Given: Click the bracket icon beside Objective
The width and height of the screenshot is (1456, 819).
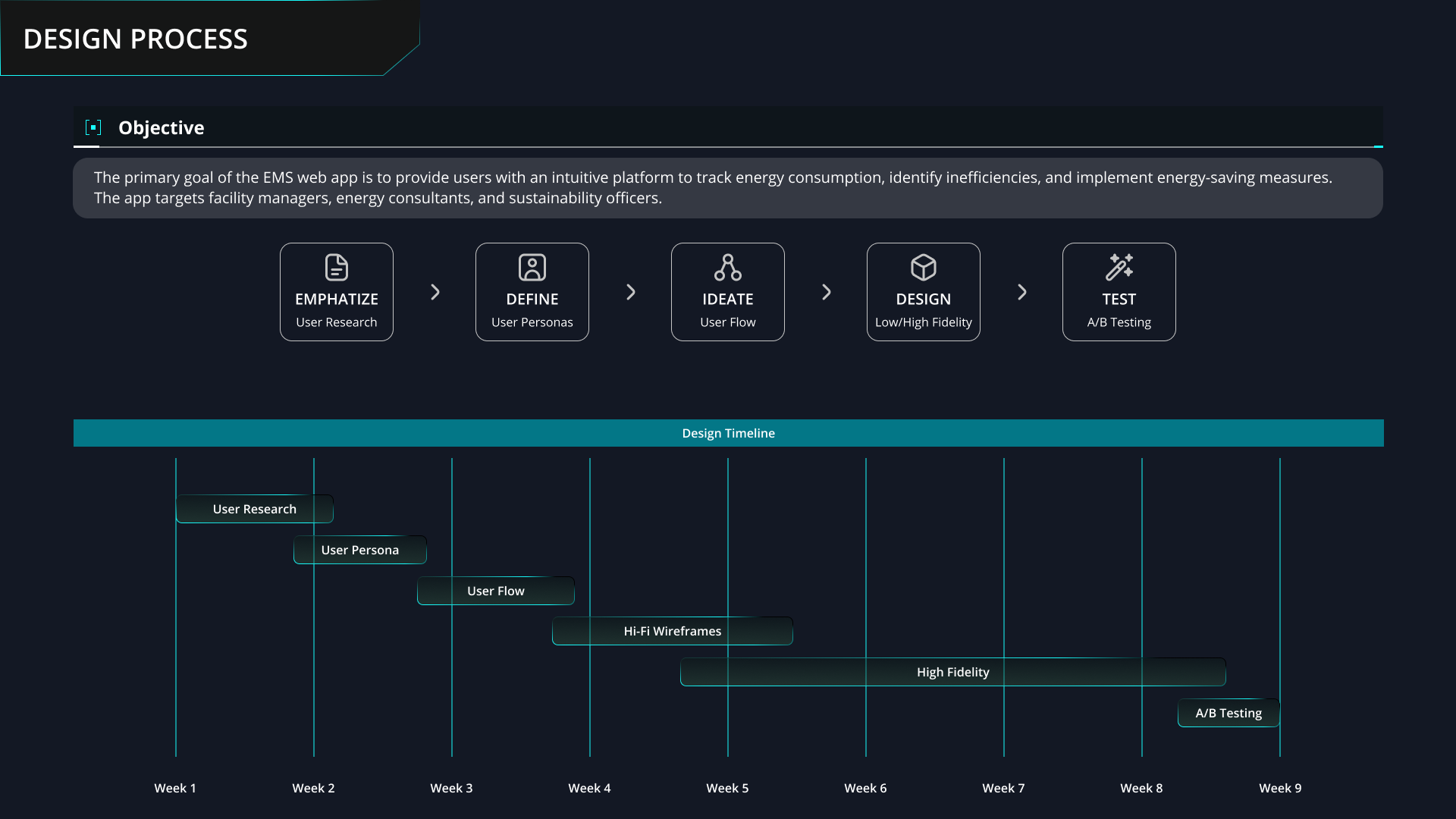Looking at the screenshot, I should tap(93, 127).
